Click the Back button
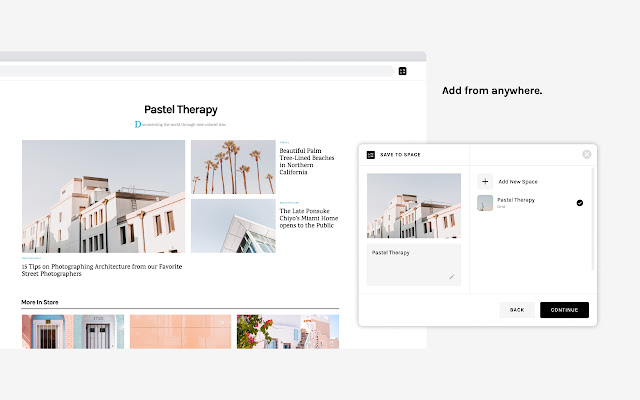 (517, 310)
